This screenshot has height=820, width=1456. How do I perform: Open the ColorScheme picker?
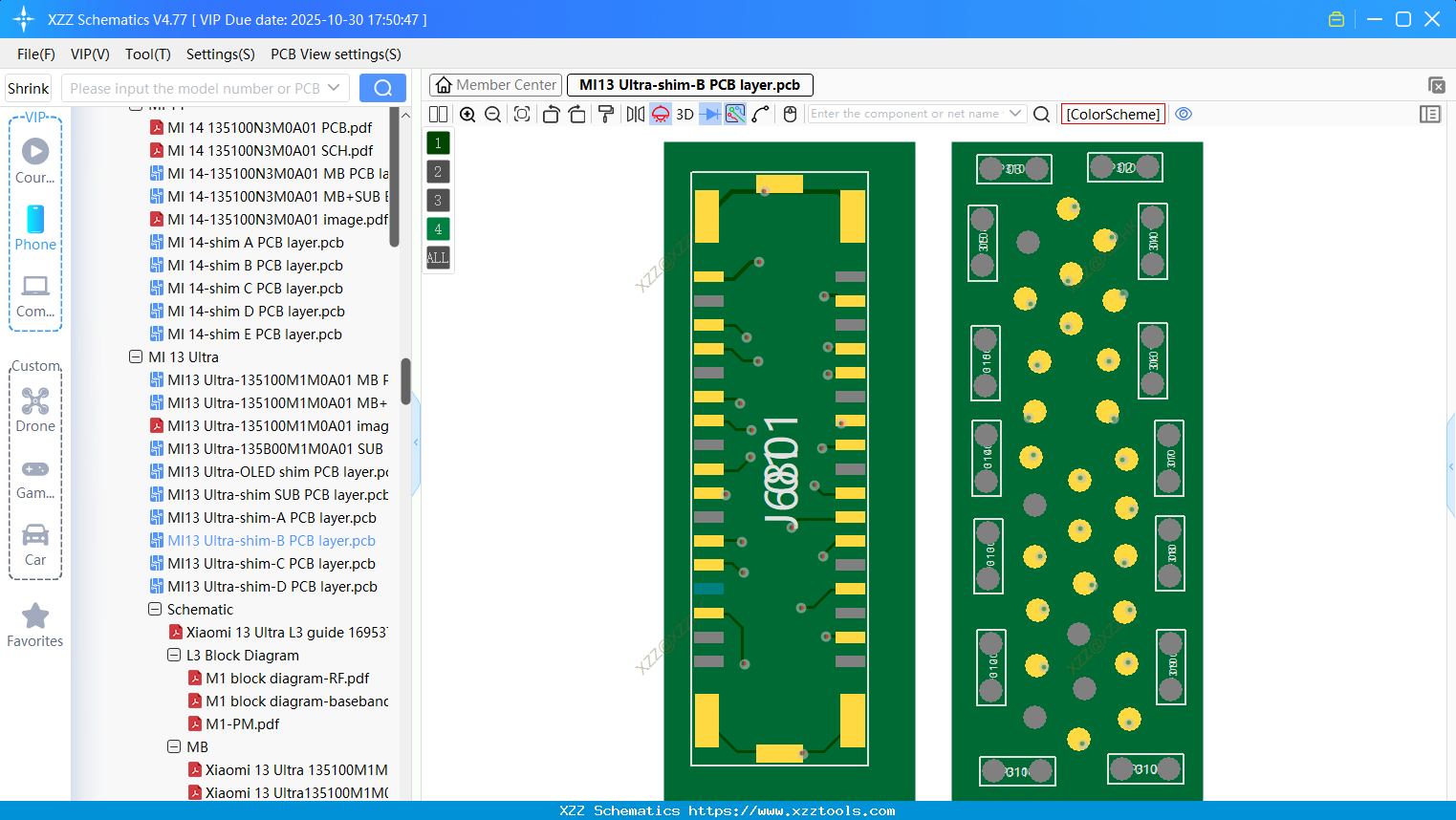[x=1113, y=114]
